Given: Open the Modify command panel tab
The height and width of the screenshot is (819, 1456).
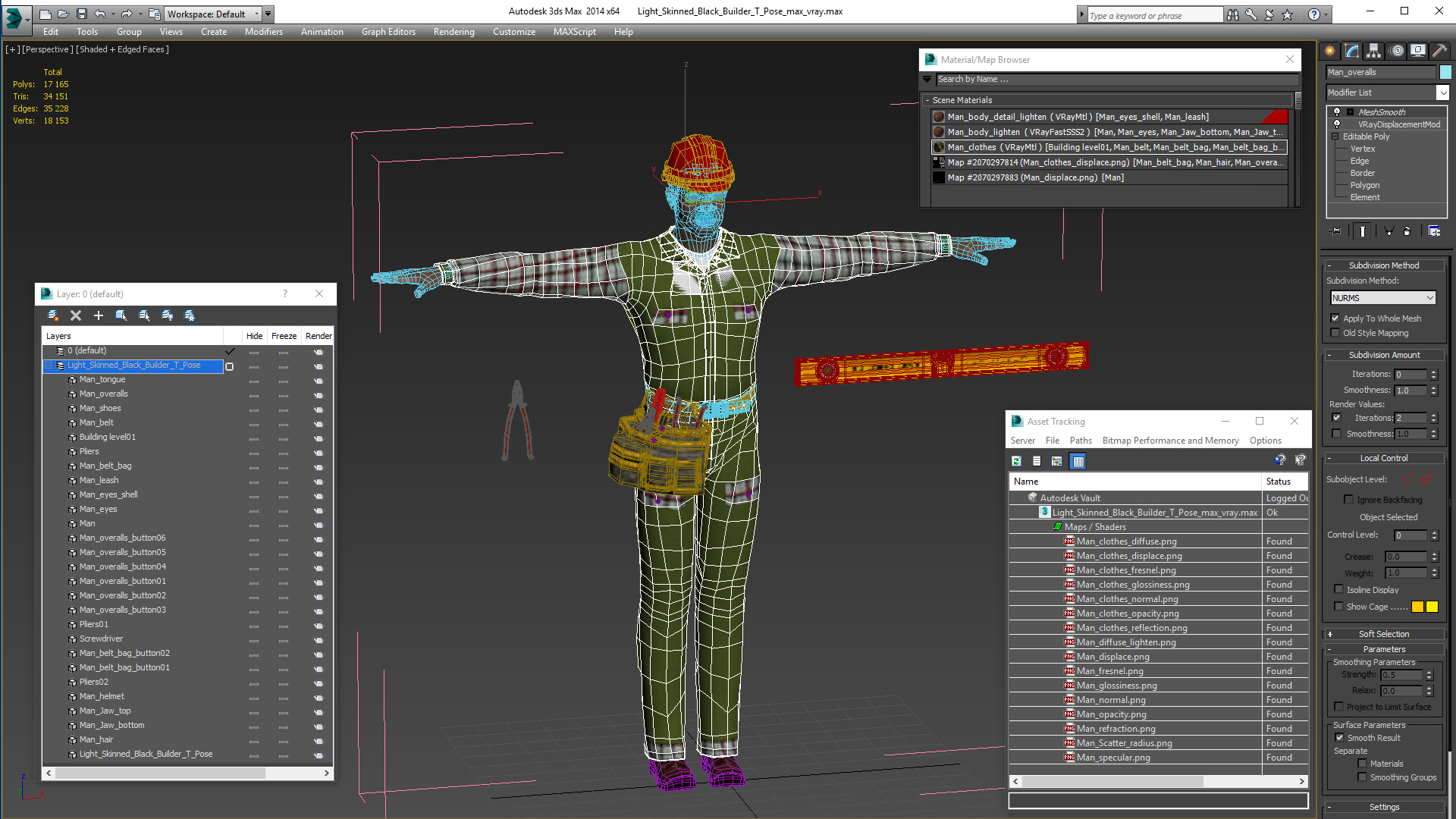Looking at the screenshot, I should (x=1351, y=51).
